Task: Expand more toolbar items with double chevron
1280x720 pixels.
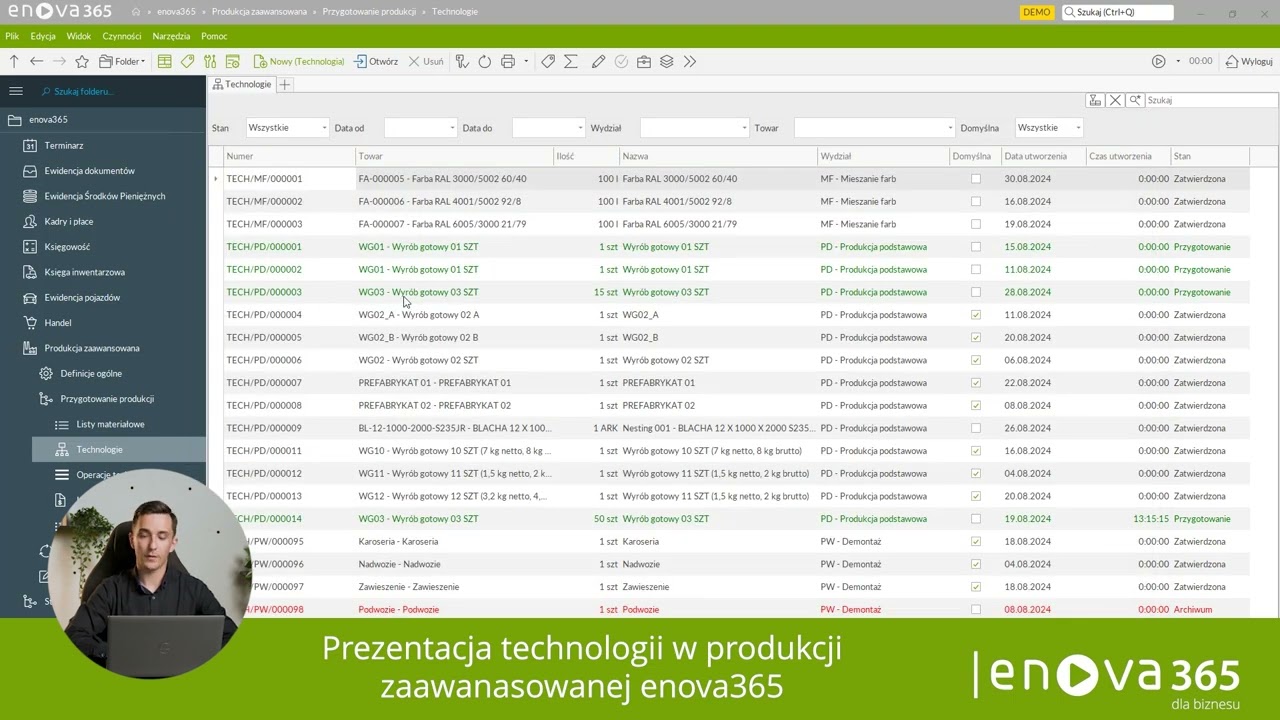Action: (690, 61)
